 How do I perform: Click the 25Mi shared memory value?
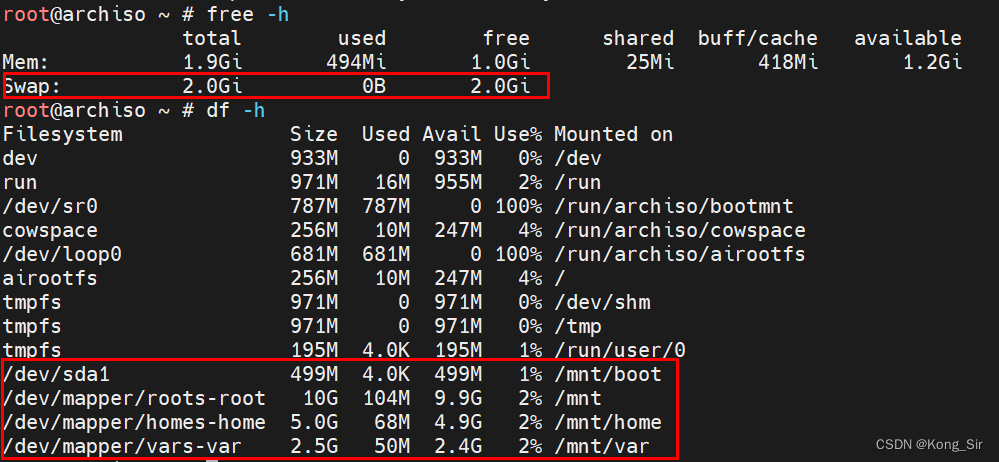(650, 62)
